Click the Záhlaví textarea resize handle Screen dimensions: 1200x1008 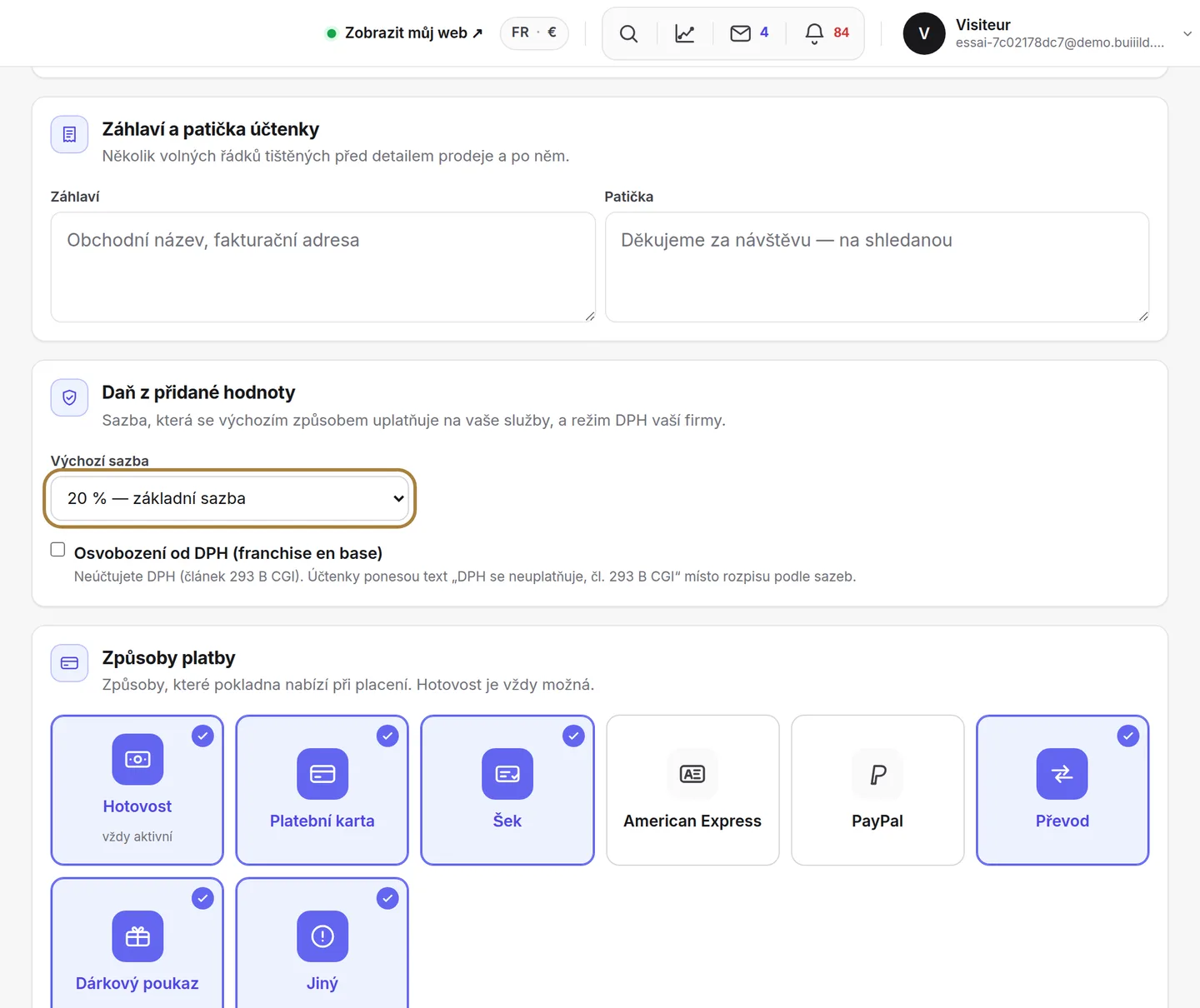(x=590, y=316)
